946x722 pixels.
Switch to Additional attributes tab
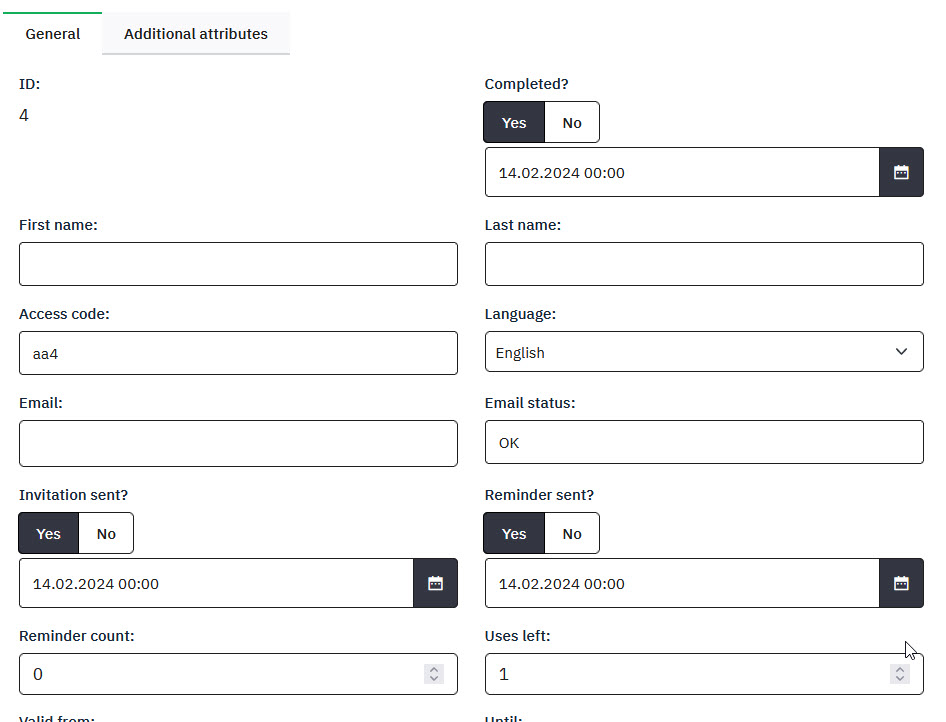click(196, 34)
